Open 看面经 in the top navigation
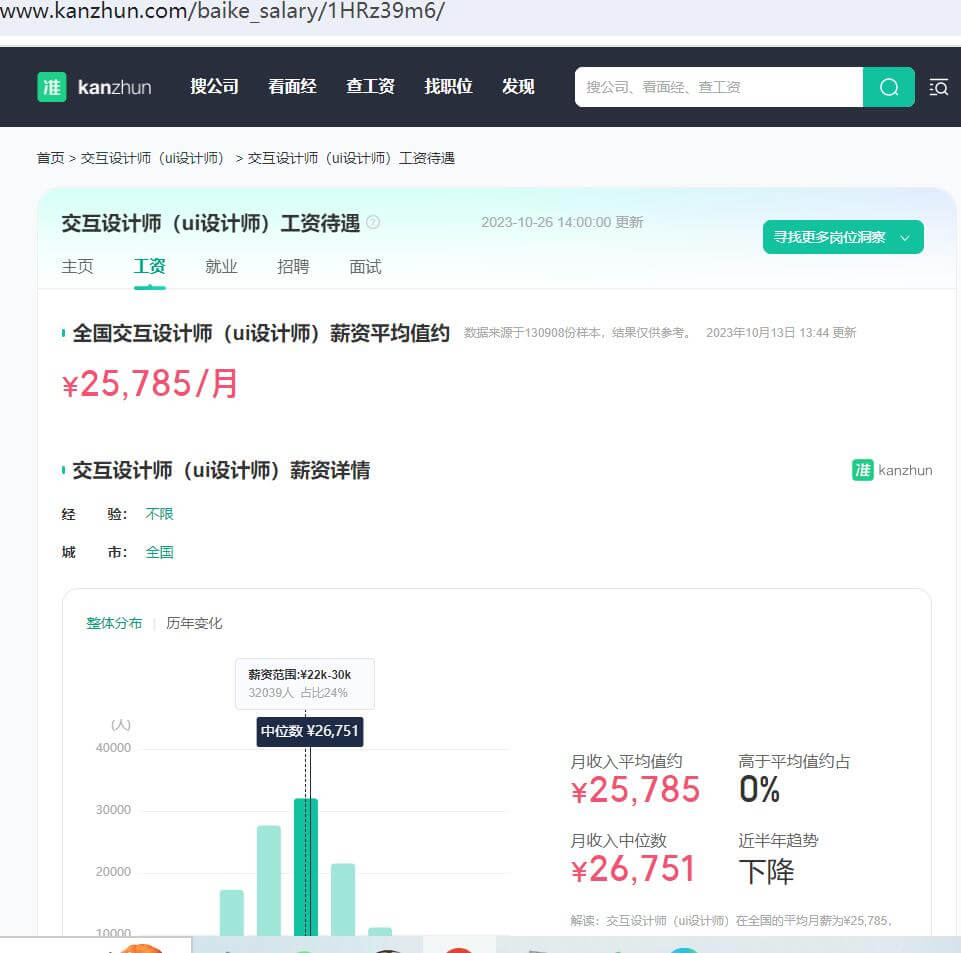Screen dimensions: 961x953 pos(292,86)
